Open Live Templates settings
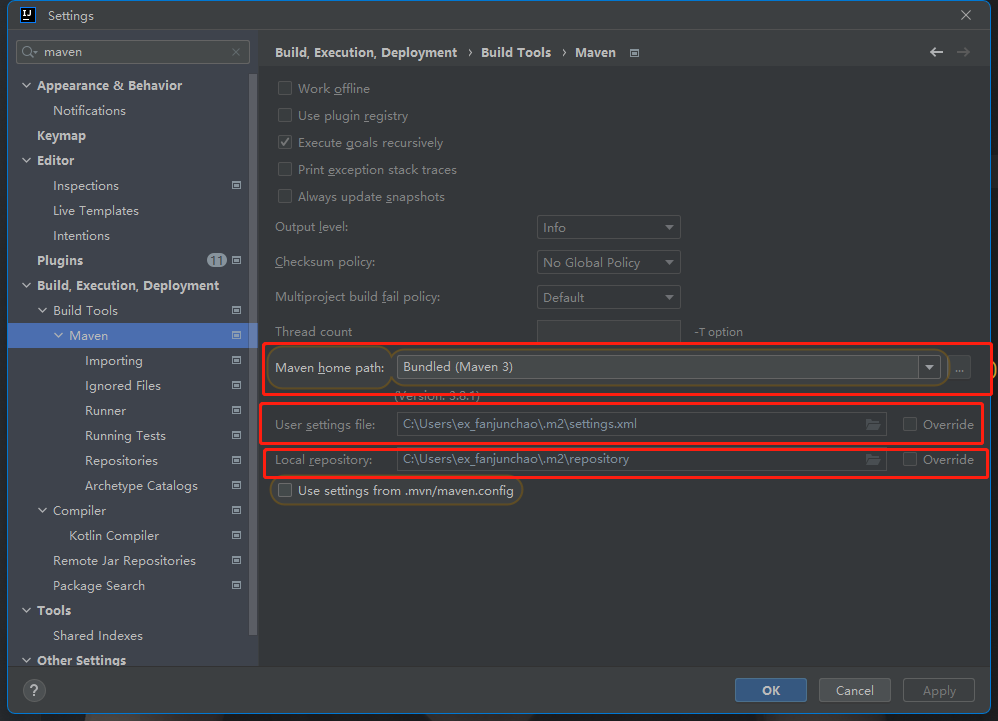Screen dimensions: 998x721 [x=95, y=211]
